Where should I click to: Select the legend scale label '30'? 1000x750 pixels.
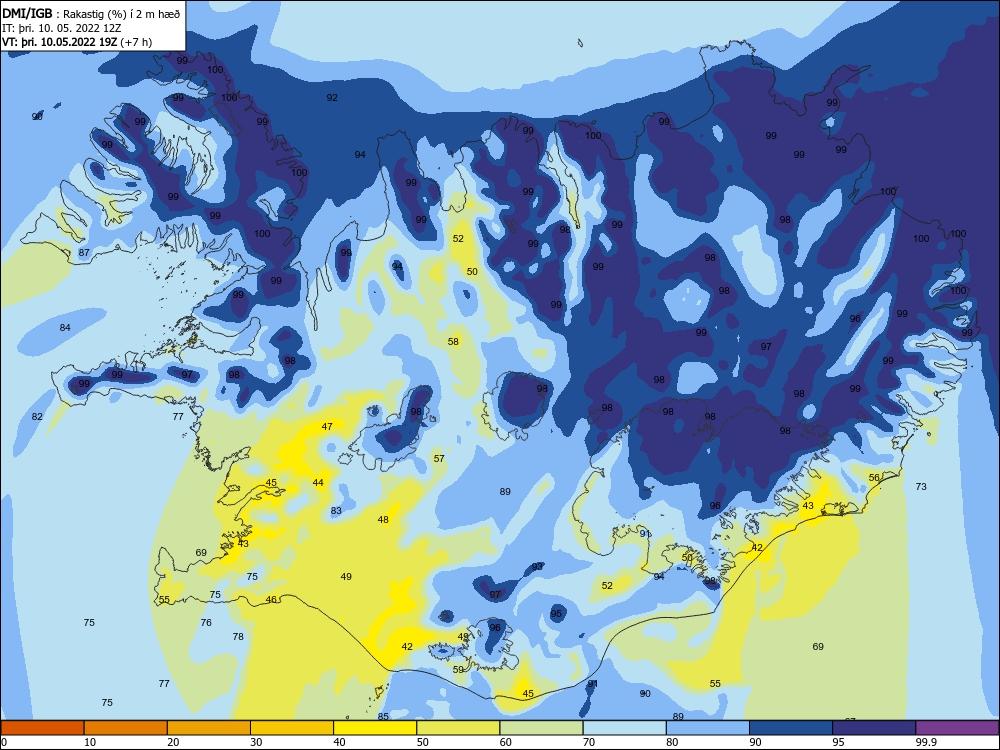(x=256, y=742)
